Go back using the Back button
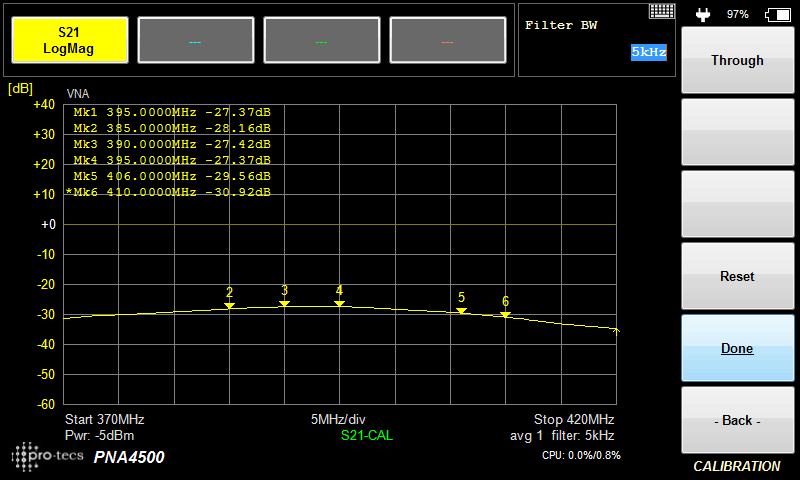This screenshot has width=800, height=480. pos(737,420)
